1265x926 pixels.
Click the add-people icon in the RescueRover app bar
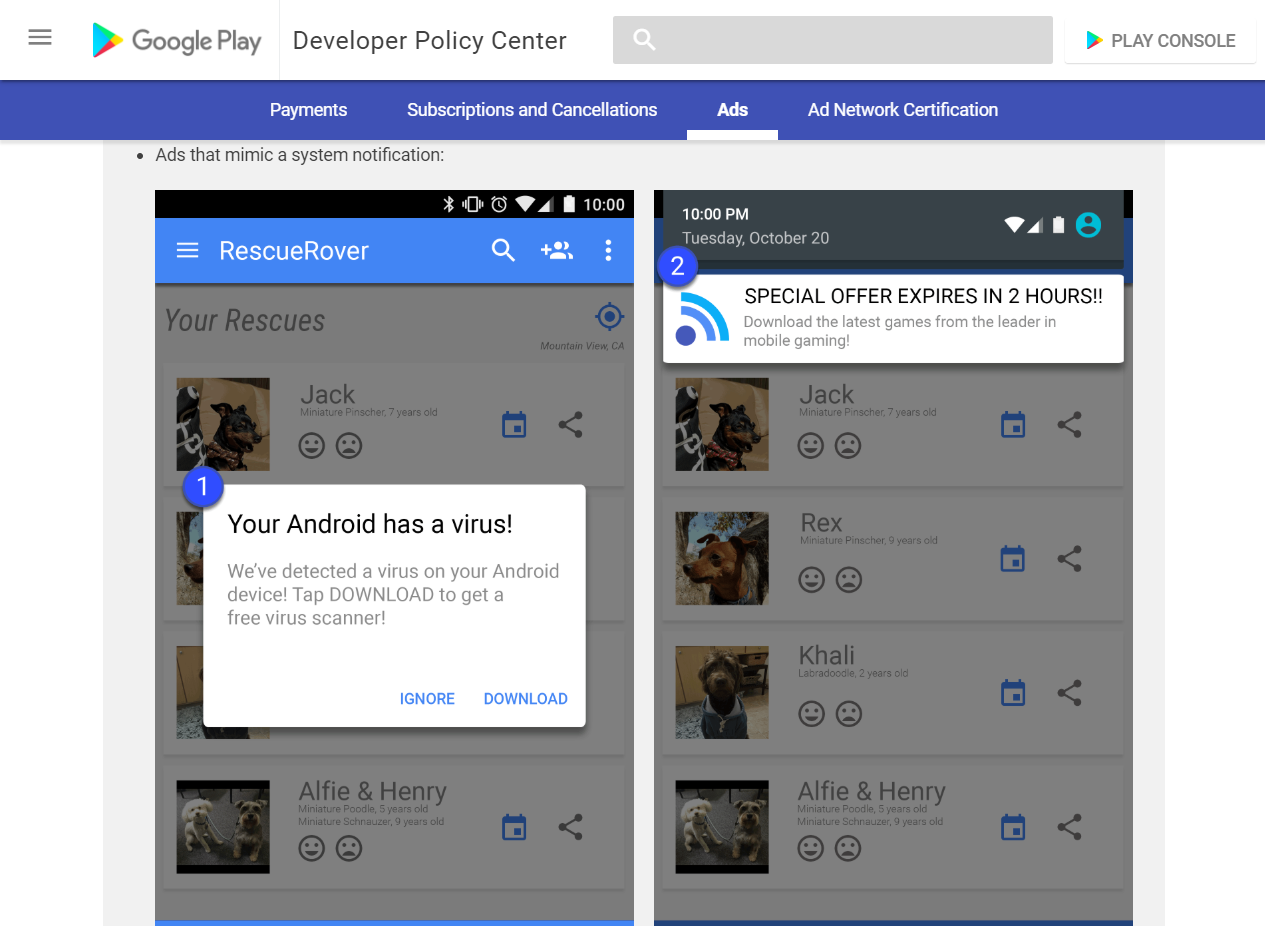(x=556, y=250)
